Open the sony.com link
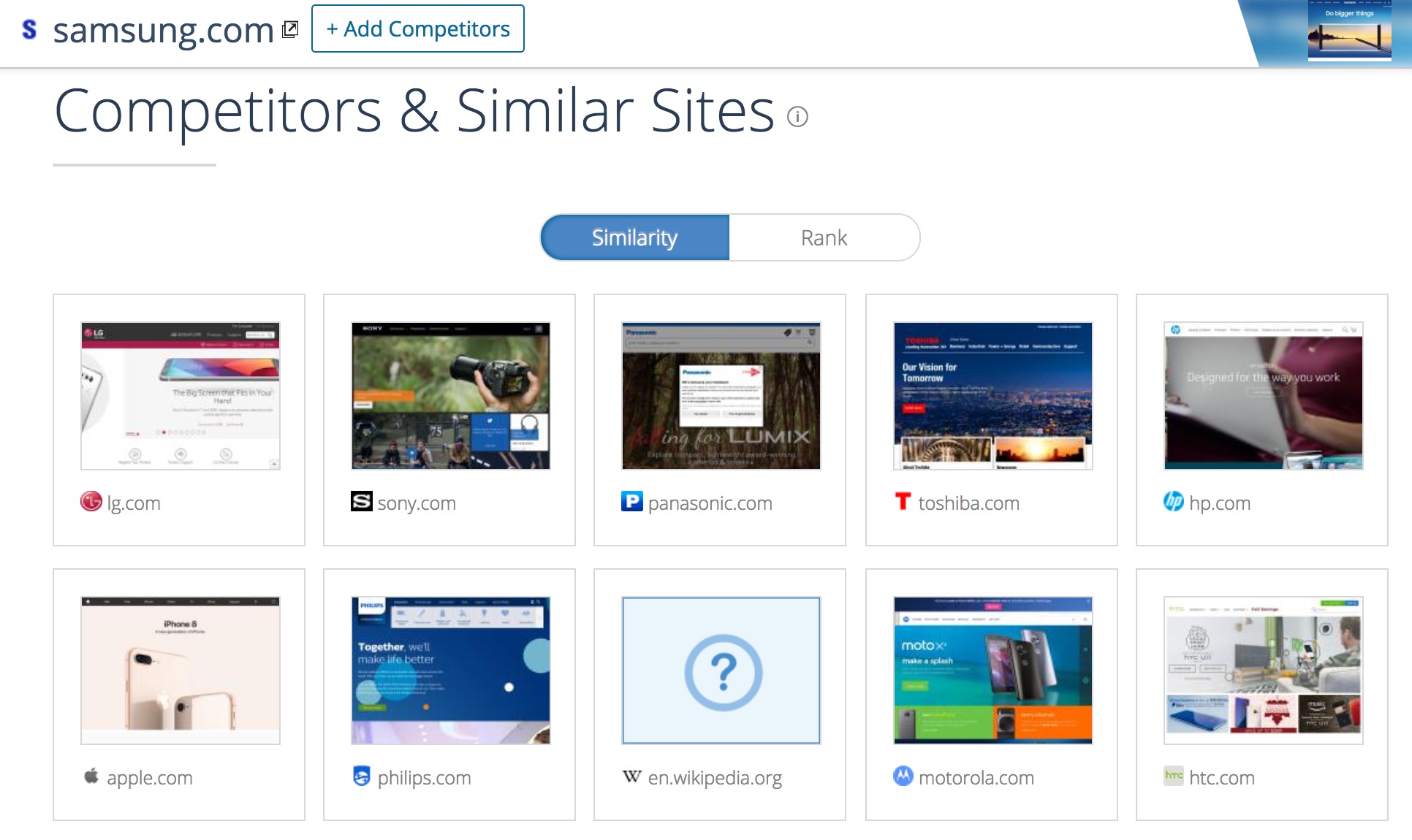The width and height of the screenshot is (1412, 840). 417,503
